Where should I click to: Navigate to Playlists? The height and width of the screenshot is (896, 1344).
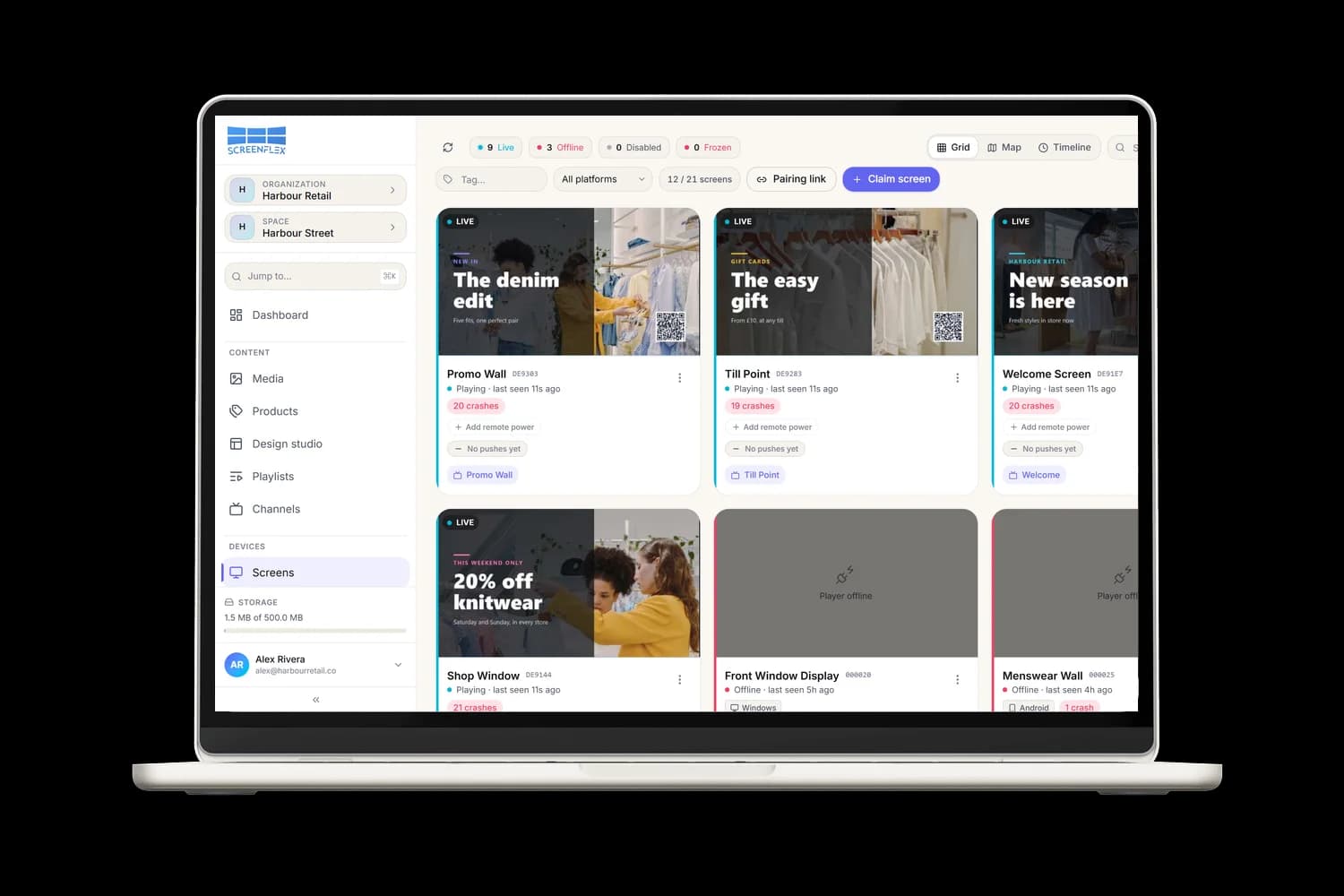tap(315, 477)
